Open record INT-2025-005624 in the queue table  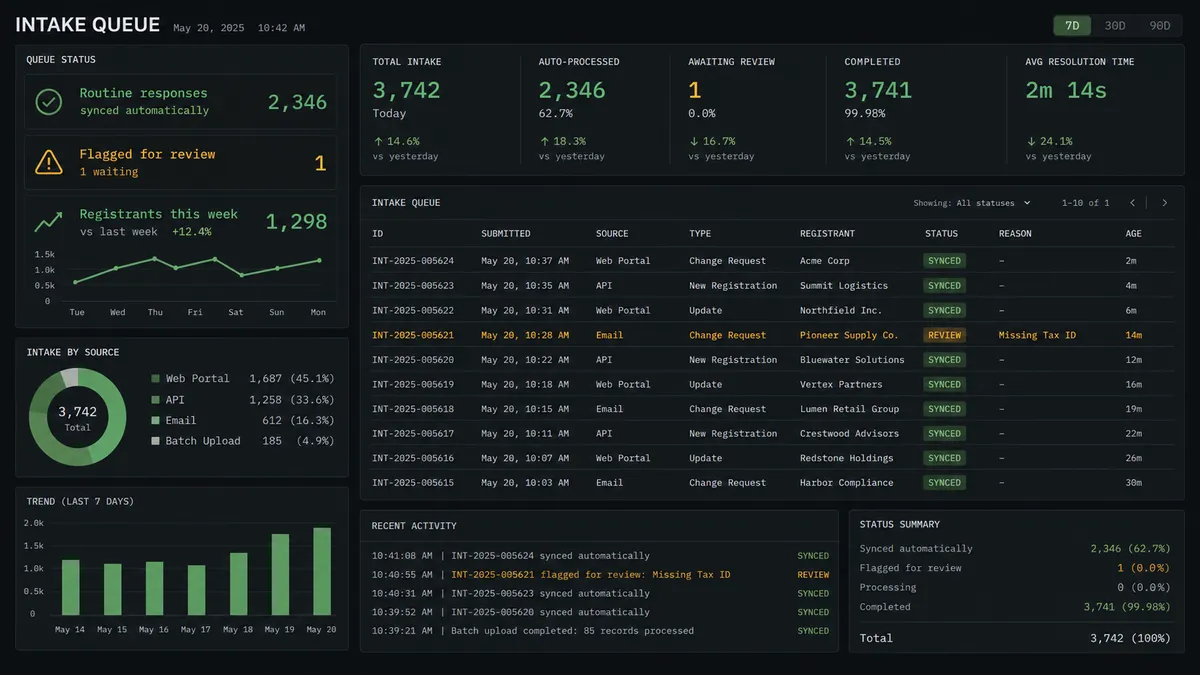[x=413, y=261]
